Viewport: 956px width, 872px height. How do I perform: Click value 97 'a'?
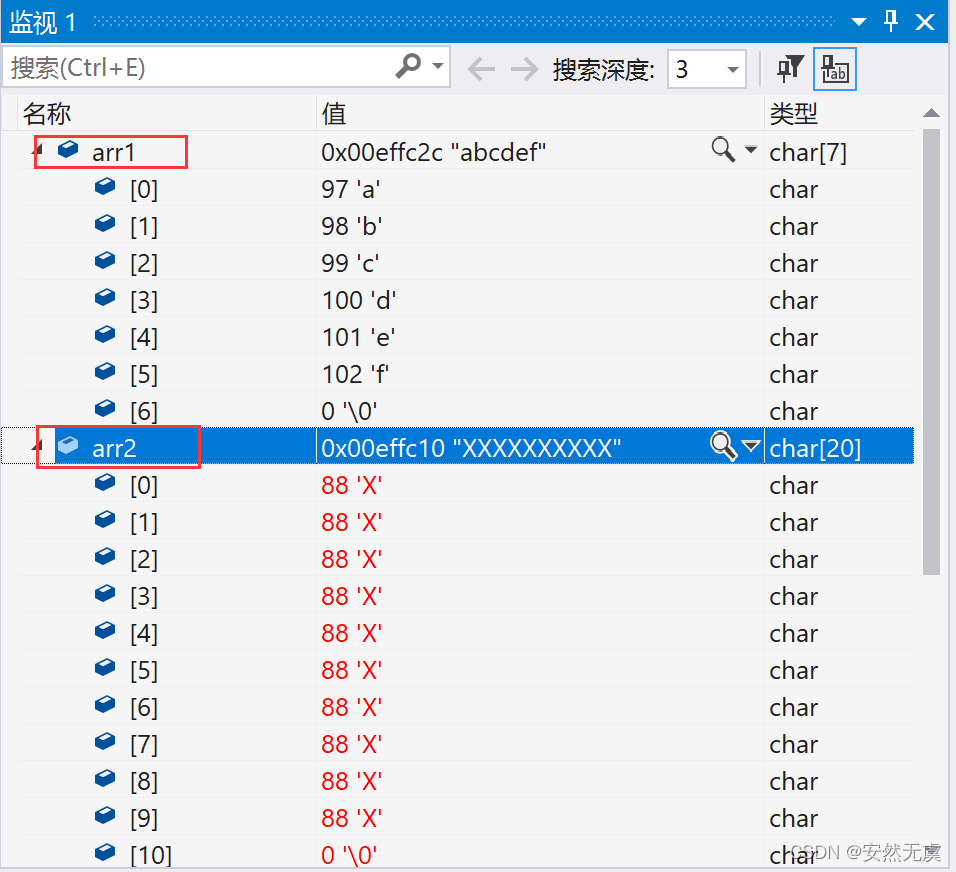[x=351, y=189]
